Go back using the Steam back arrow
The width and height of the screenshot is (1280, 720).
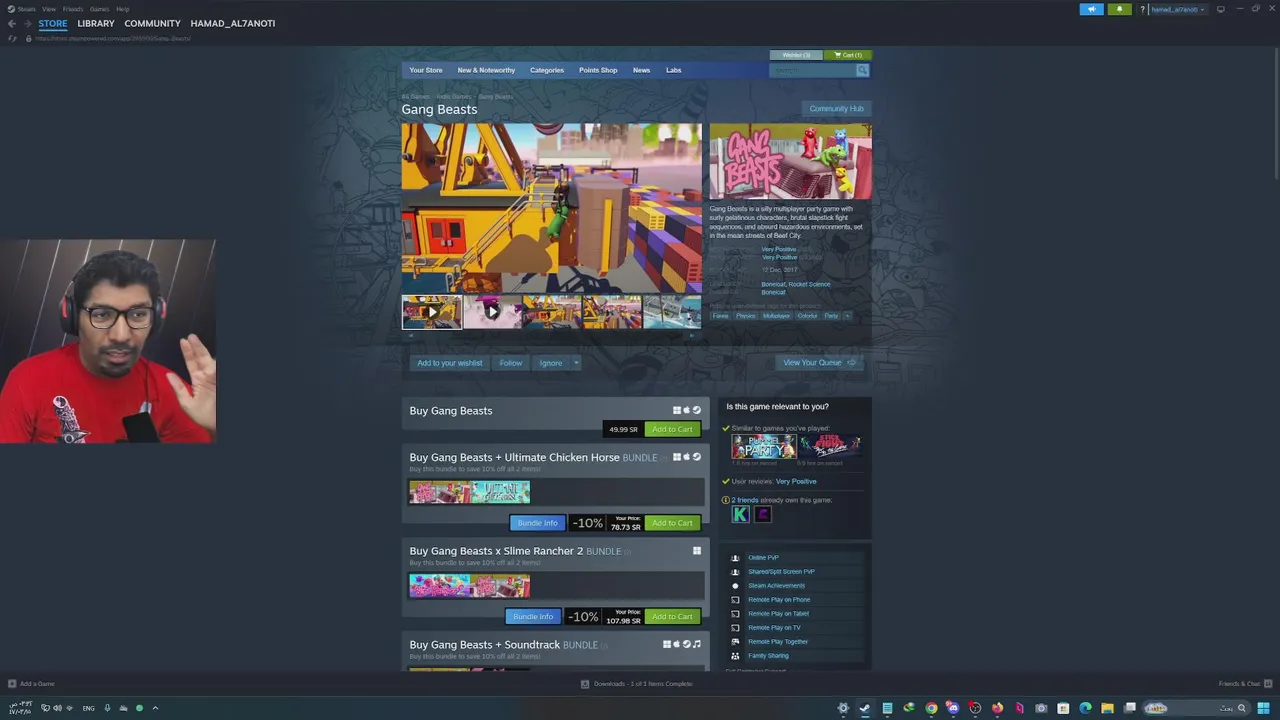(11, 23)
